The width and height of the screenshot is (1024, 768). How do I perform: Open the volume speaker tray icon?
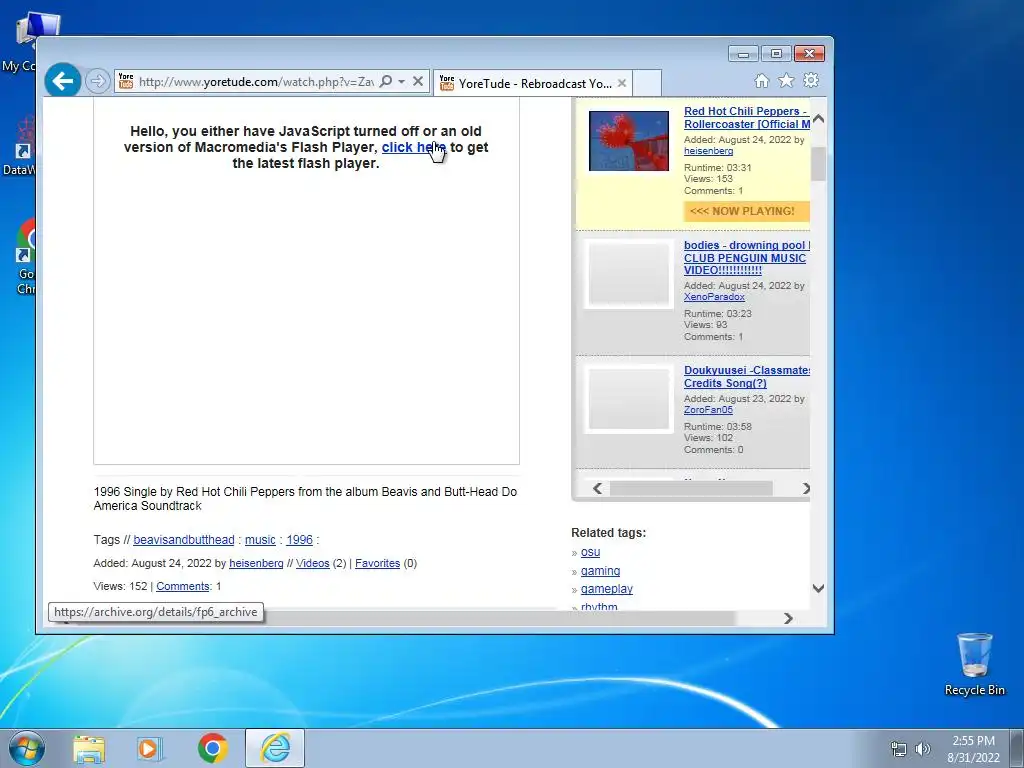(922, 749)
